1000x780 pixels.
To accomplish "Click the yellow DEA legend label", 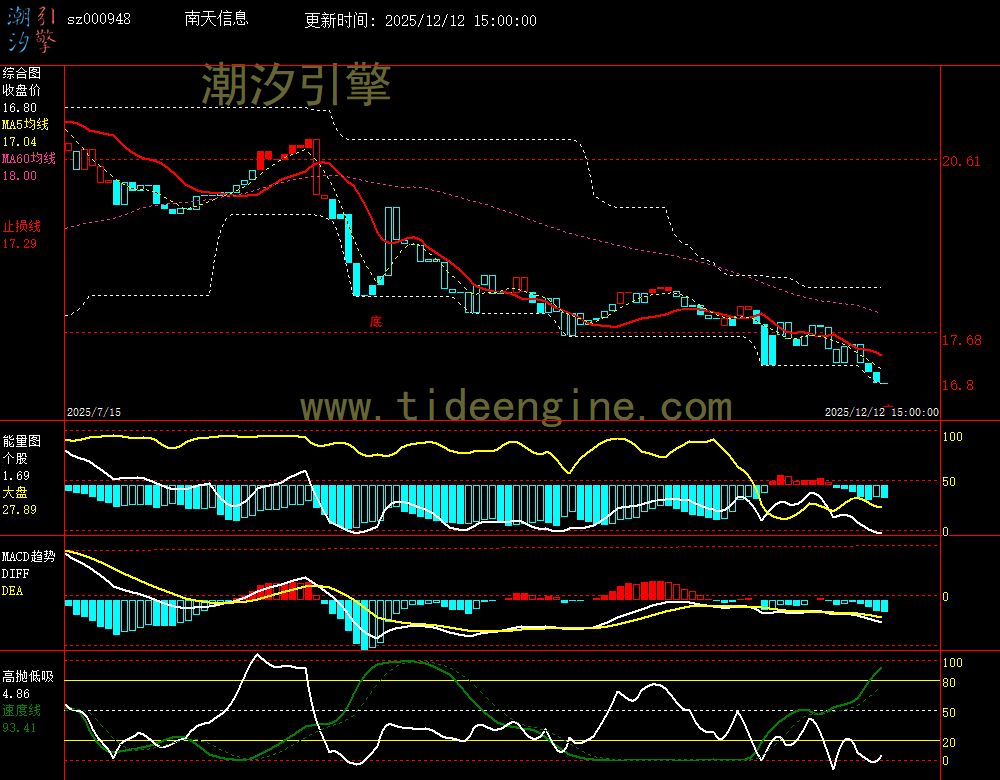I will (12, 591).
